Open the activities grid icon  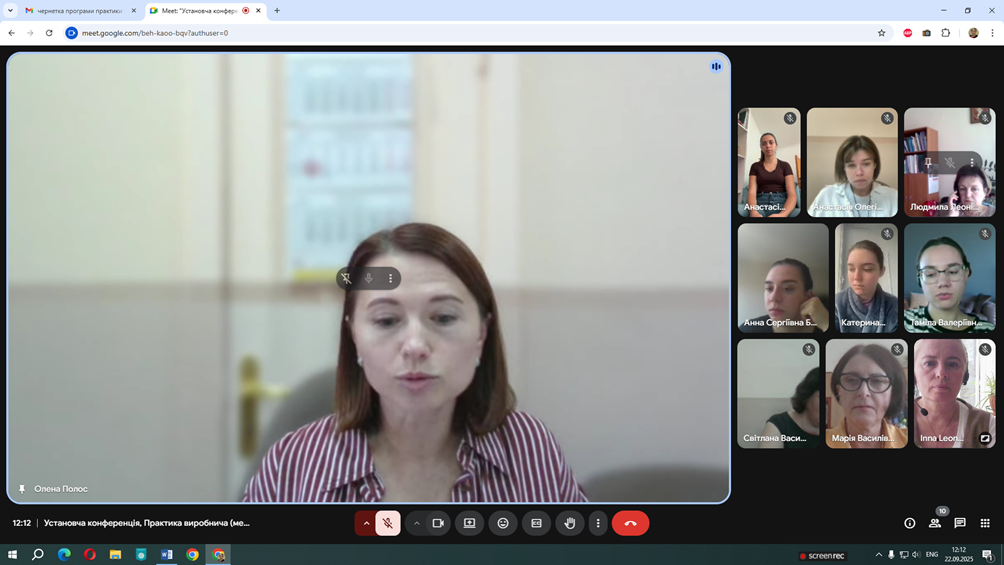[x=985, y=523]
